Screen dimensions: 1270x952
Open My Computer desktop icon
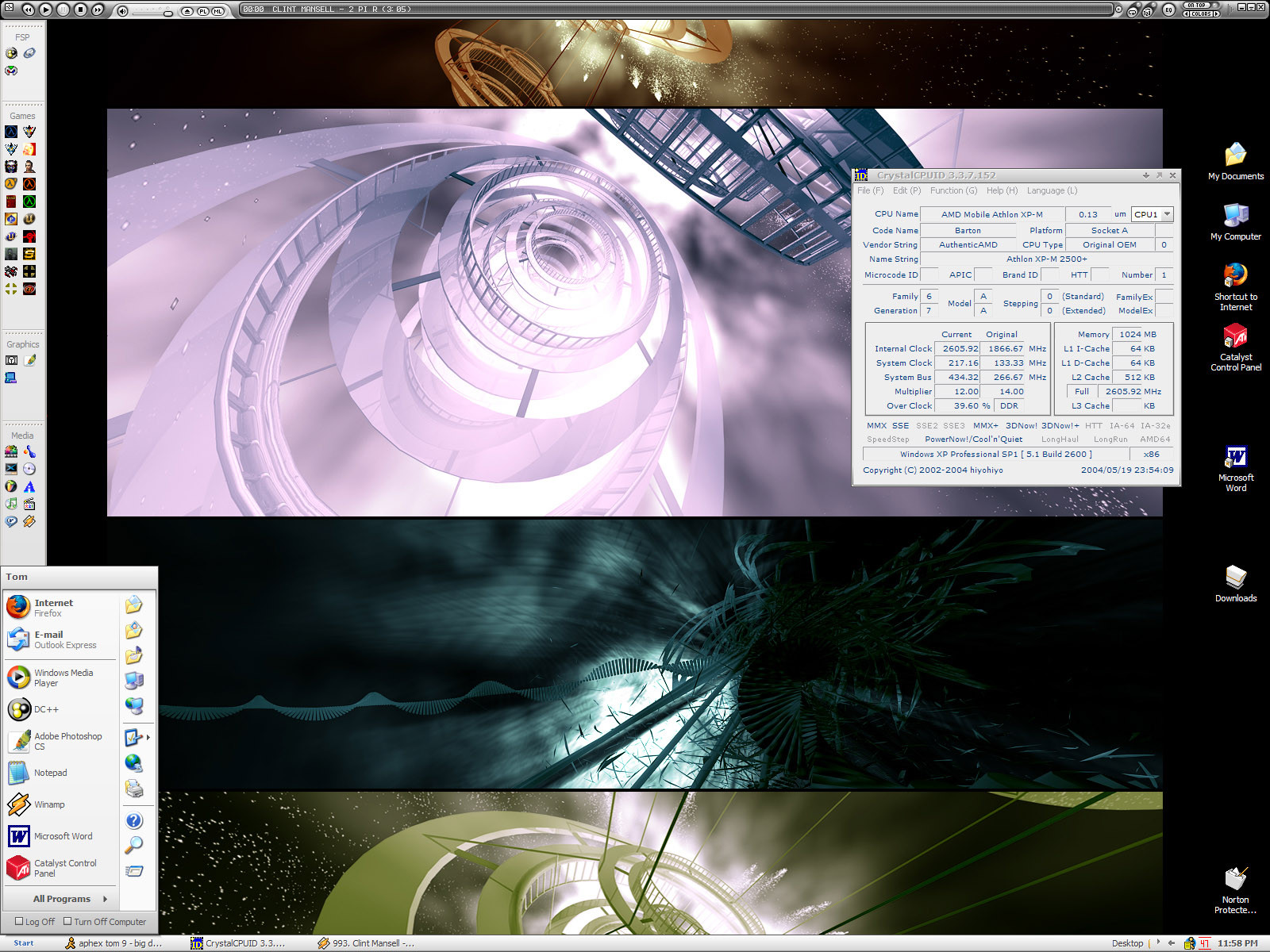click(1236, 221)
